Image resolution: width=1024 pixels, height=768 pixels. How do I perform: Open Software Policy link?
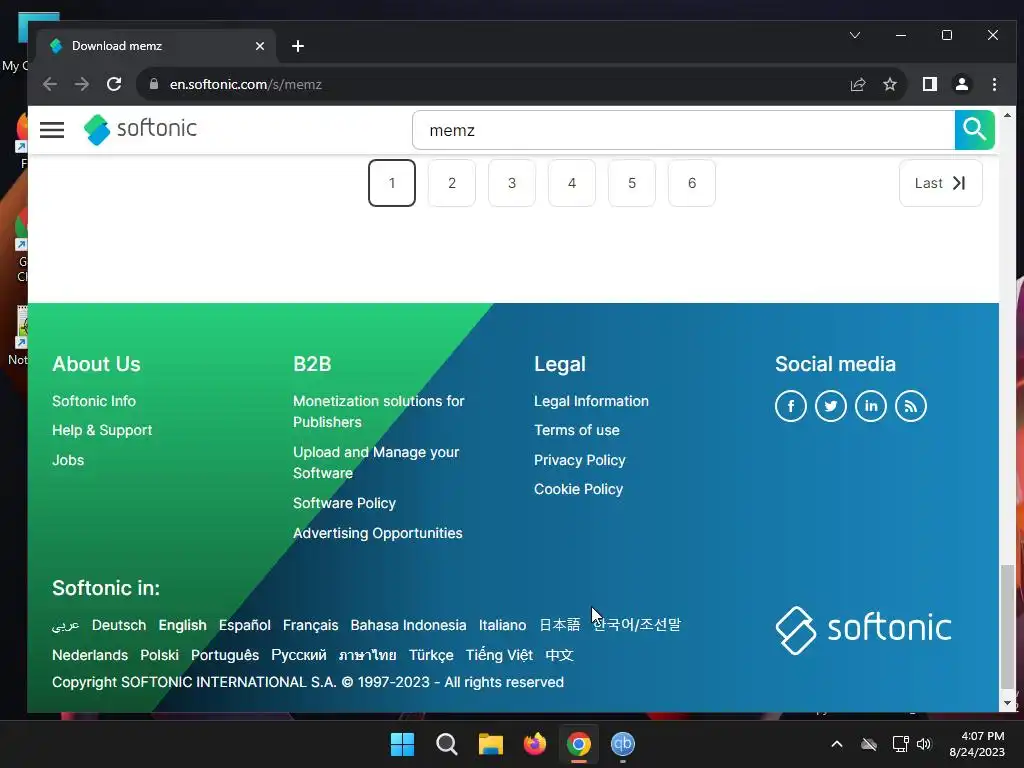(344, 503)
